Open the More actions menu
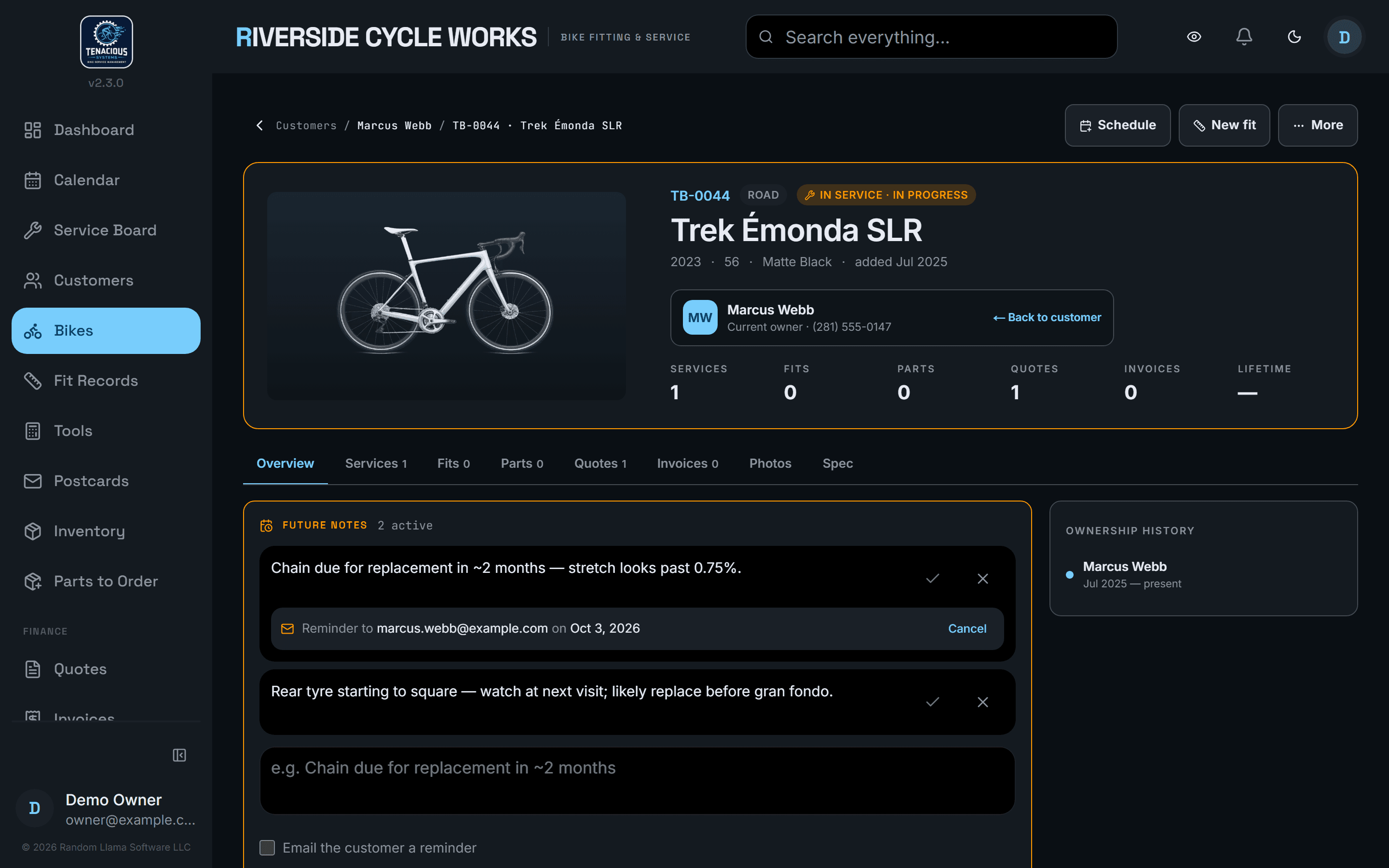 tap(1317, 125)
